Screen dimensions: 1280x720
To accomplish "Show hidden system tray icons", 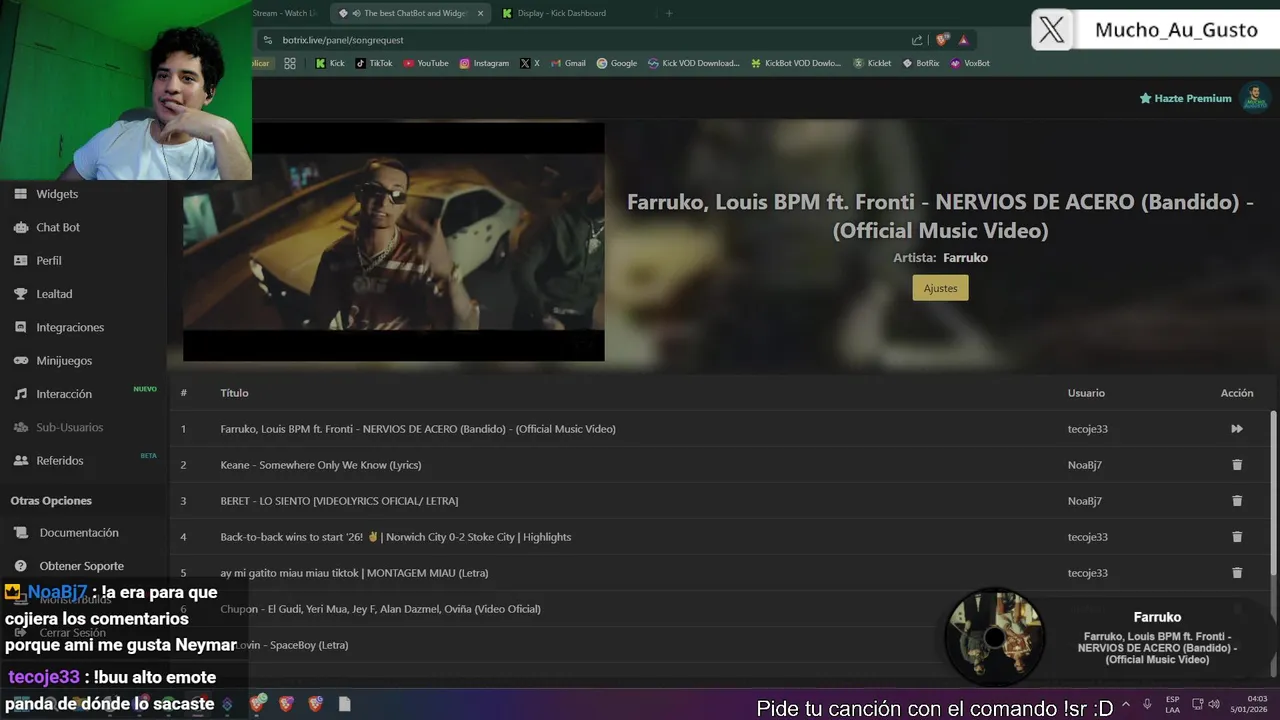I will click(1126, 704).
